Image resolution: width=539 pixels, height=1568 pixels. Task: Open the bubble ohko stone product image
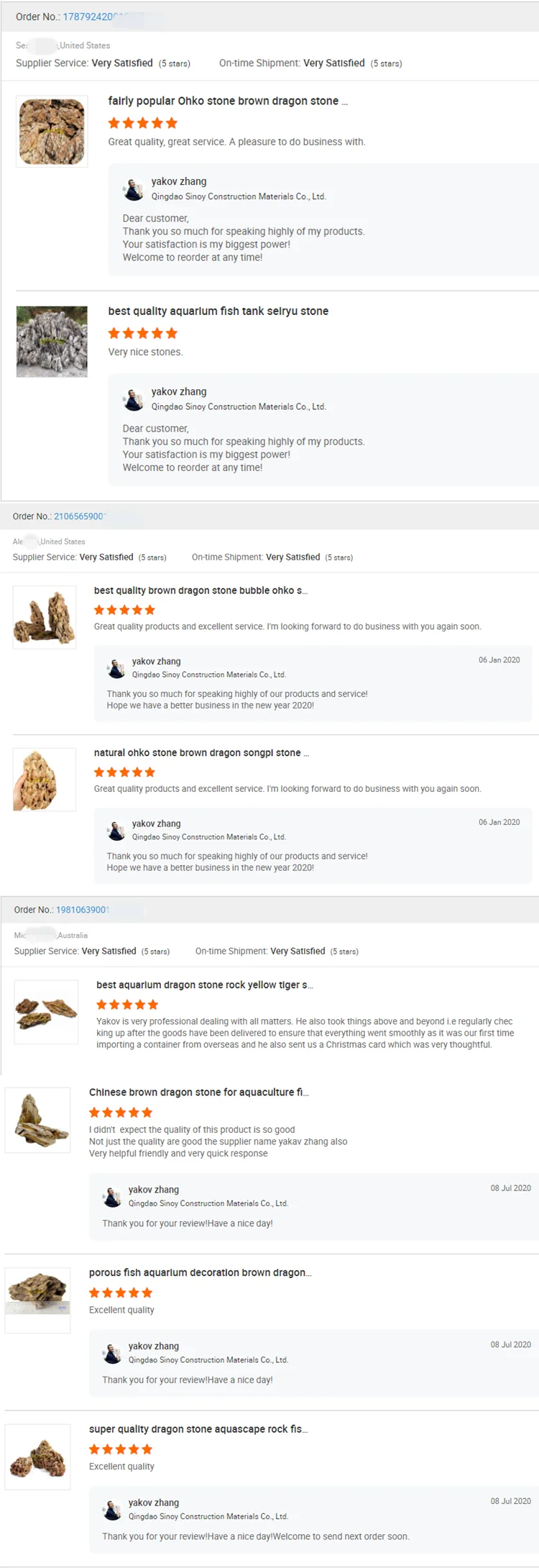click(x=45, y=617)
